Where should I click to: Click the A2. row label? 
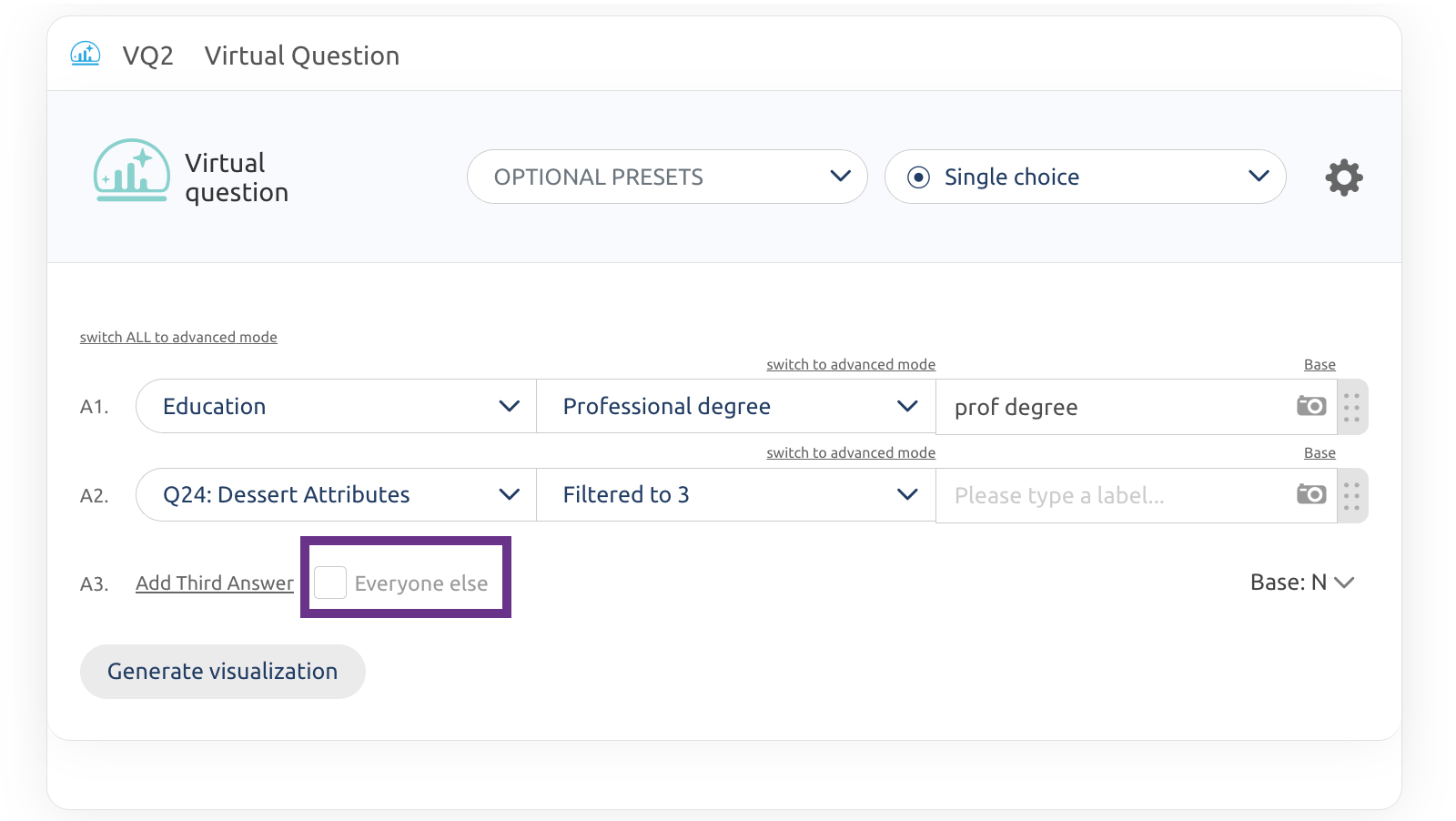coord(95,496)
